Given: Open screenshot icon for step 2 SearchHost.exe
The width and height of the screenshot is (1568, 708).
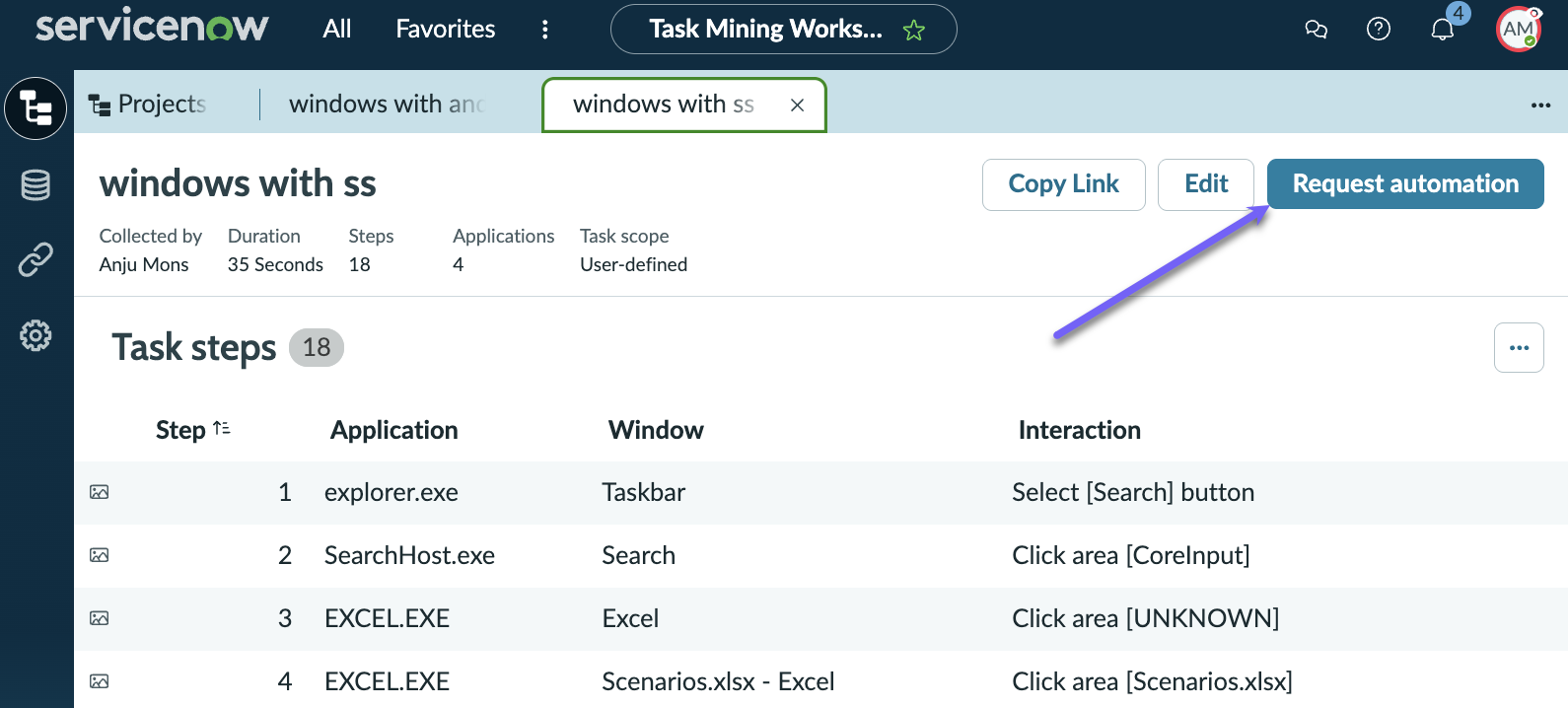Looking at the screenshot, I should pyautogui.click(x=100, y=555).
